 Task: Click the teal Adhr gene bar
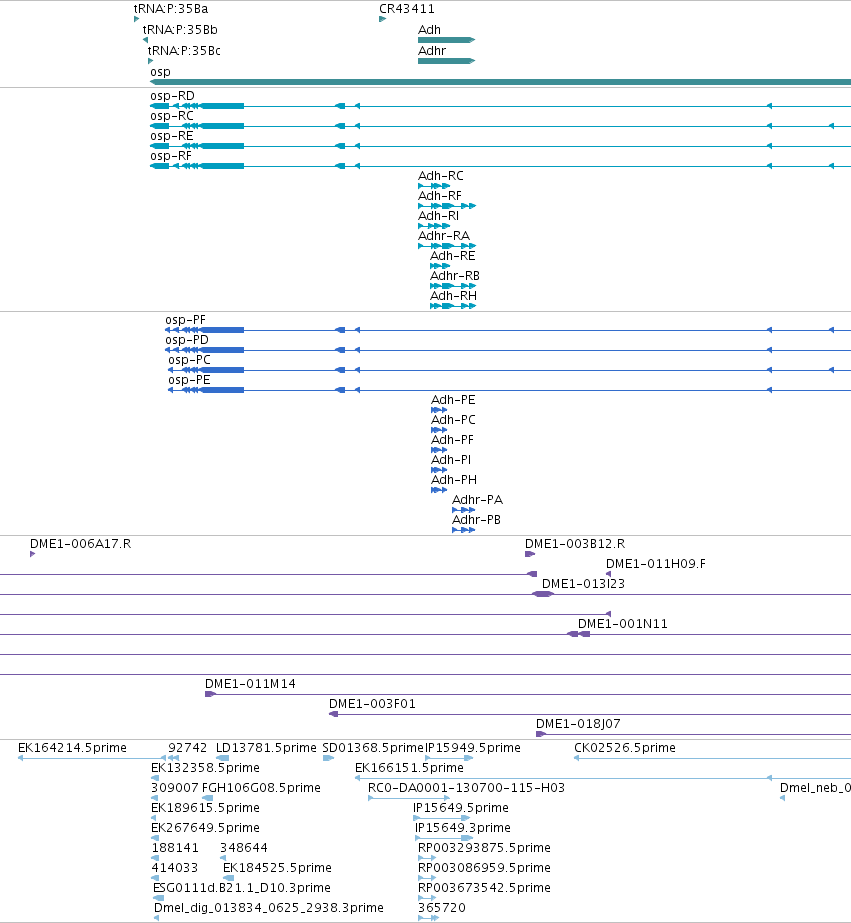click(x=446, y=61)
